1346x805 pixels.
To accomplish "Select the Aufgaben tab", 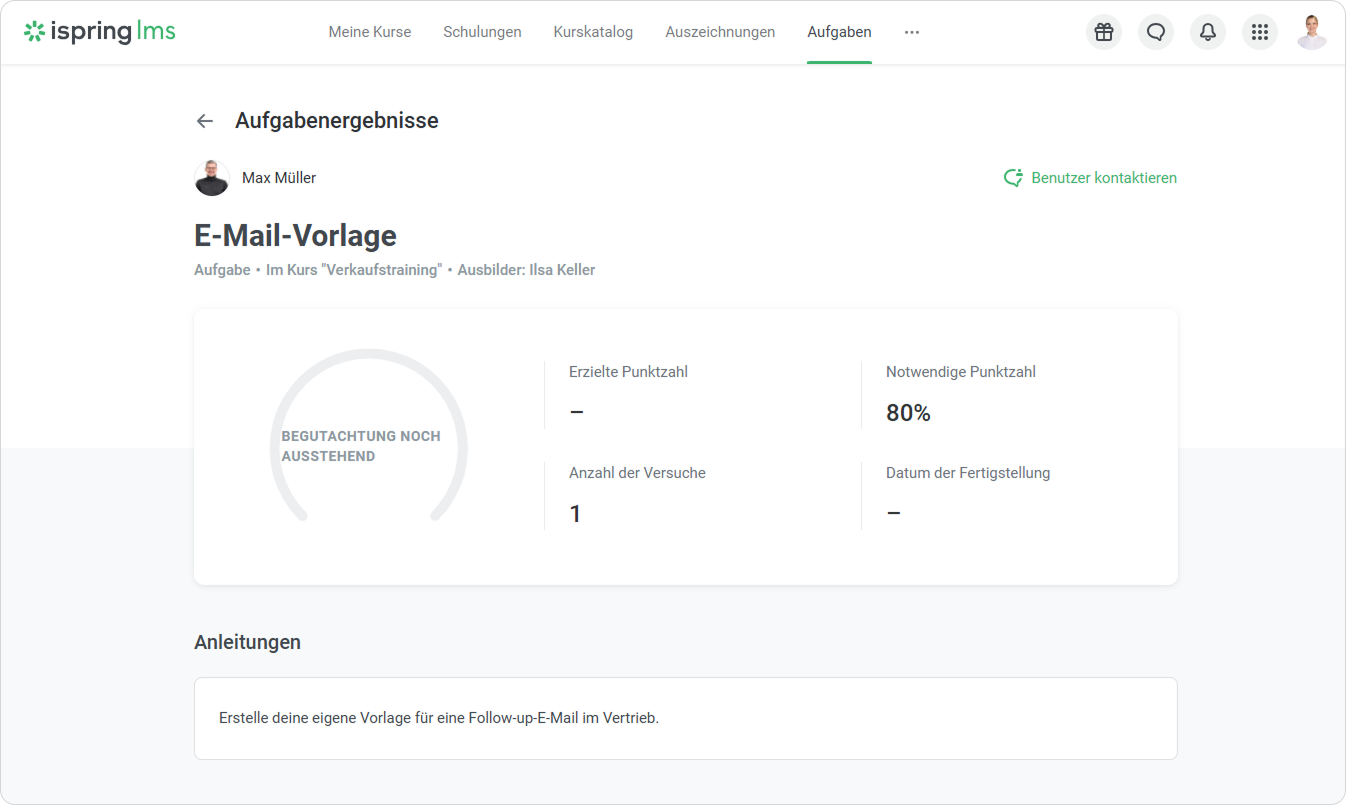I will tap(839, 32).
